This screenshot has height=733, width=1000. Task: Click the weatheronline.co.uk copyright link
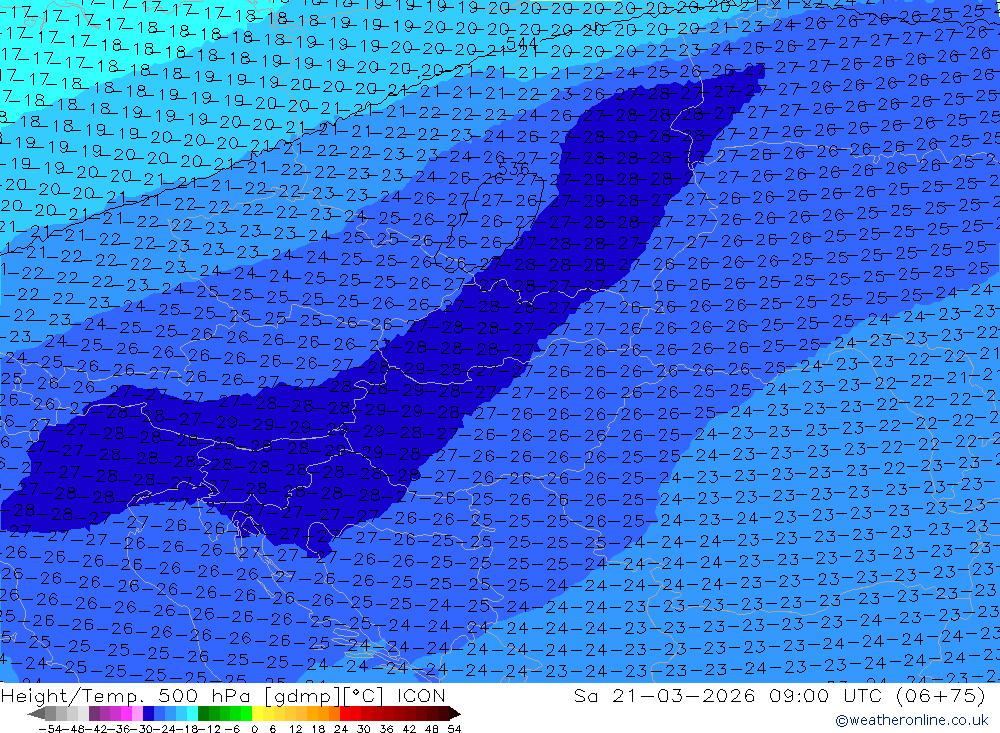point(911,720)
